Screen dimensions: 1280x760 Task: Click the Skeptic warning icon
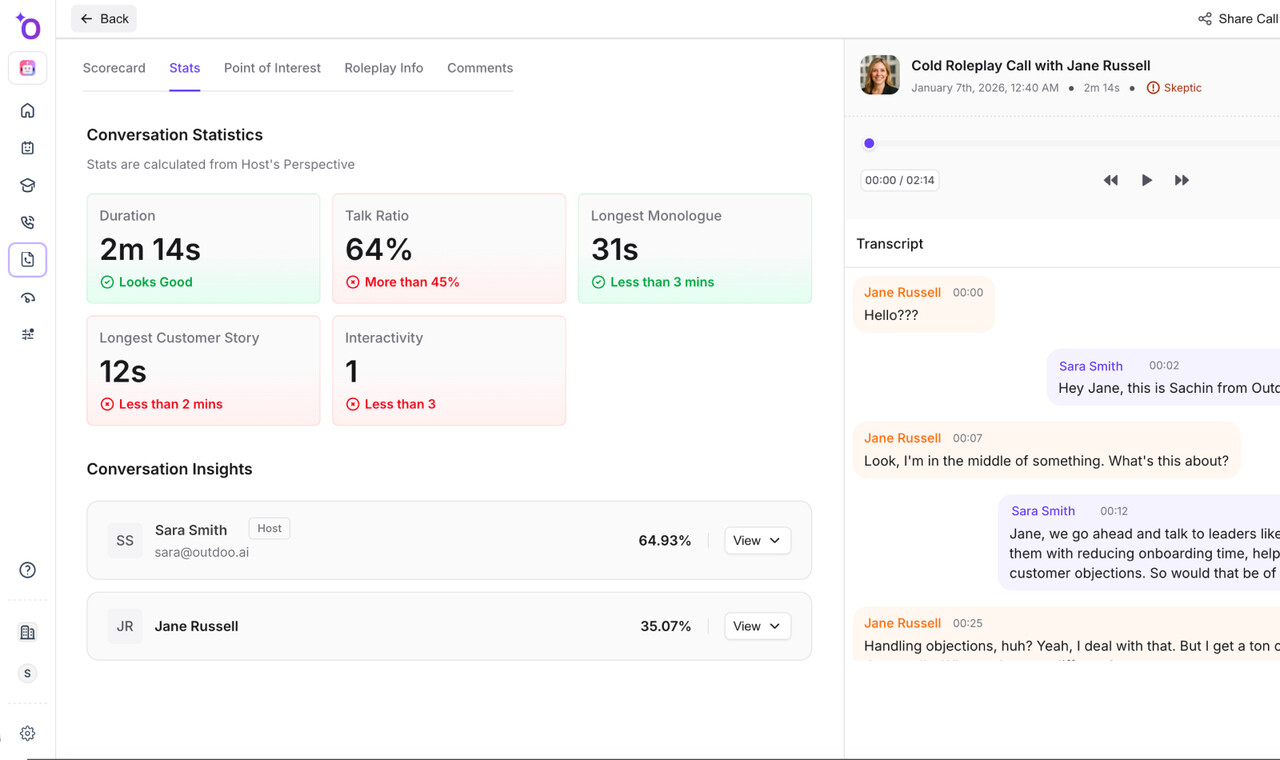[x=1153, y=88]
